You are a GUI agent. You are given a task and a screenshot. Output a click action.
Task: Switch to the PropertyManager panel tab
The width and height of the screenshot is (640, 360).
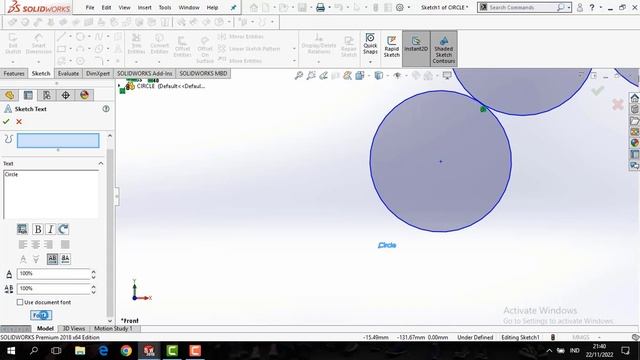[28, 95]
